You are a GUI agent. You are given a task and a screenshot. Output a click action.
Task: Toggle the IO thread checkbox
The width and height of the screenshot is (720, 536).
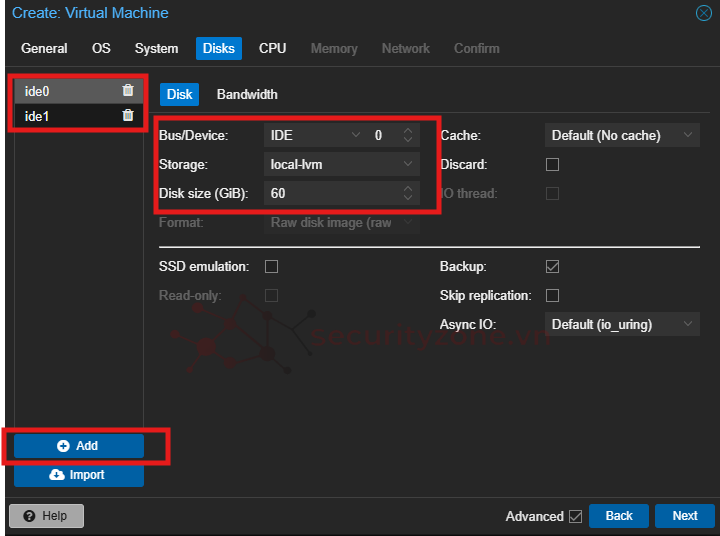click(552, 193)
